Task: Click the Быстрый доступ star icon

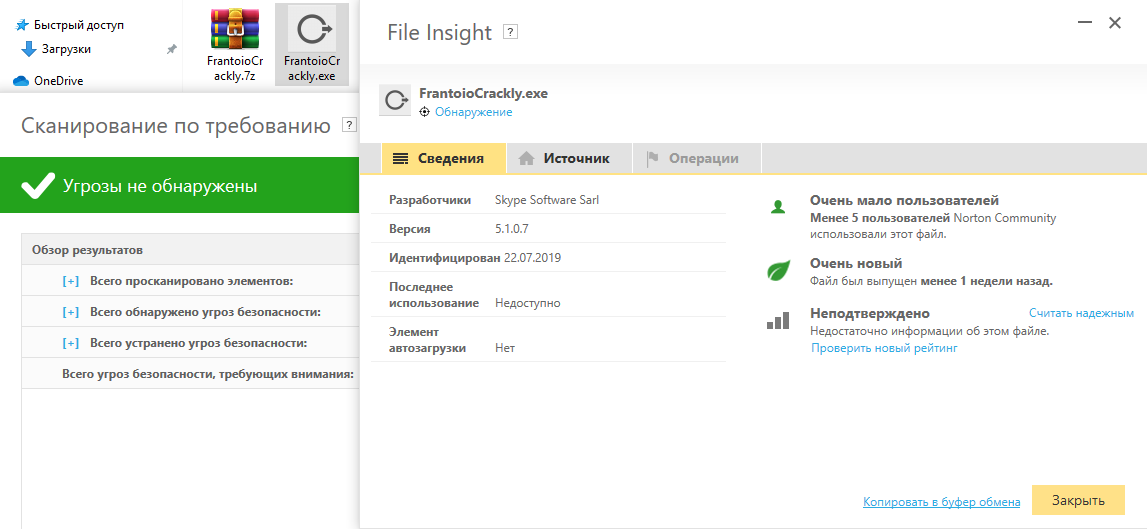Action: (22, 25)
